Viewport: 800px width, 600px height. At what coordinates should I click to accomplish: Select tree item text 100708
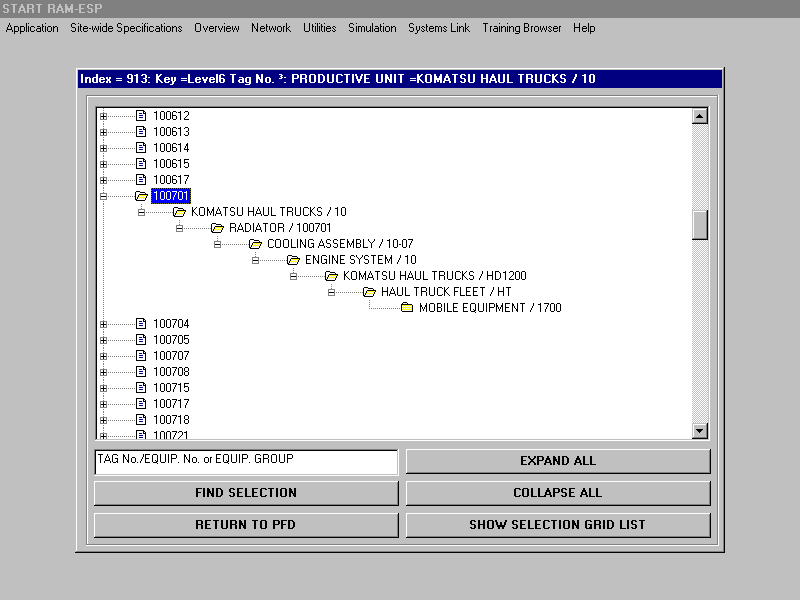[x=171, y=372]
